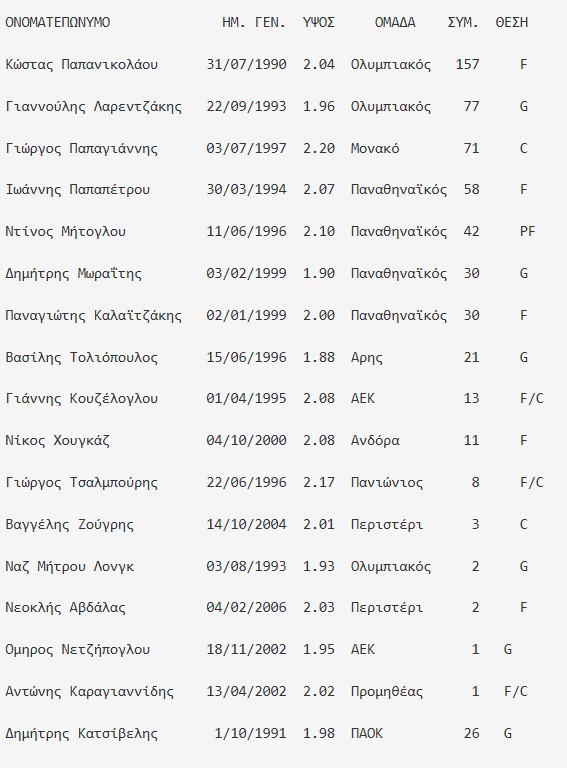Click the ΟΝΟΜΑΤΕΠΩΝΥΜΟ column header

click(57, 23)
